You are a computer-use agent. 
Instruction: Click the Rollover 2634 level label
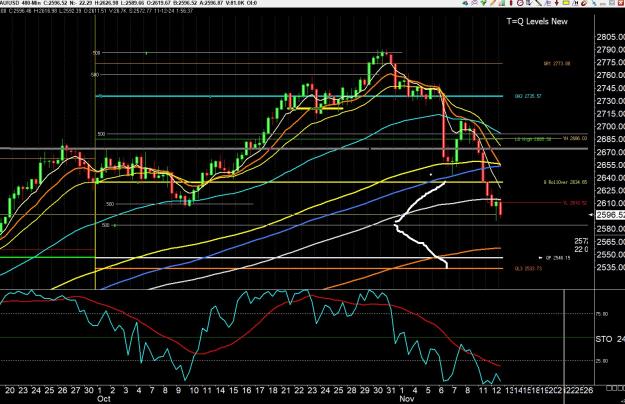[x=565, y=182]
